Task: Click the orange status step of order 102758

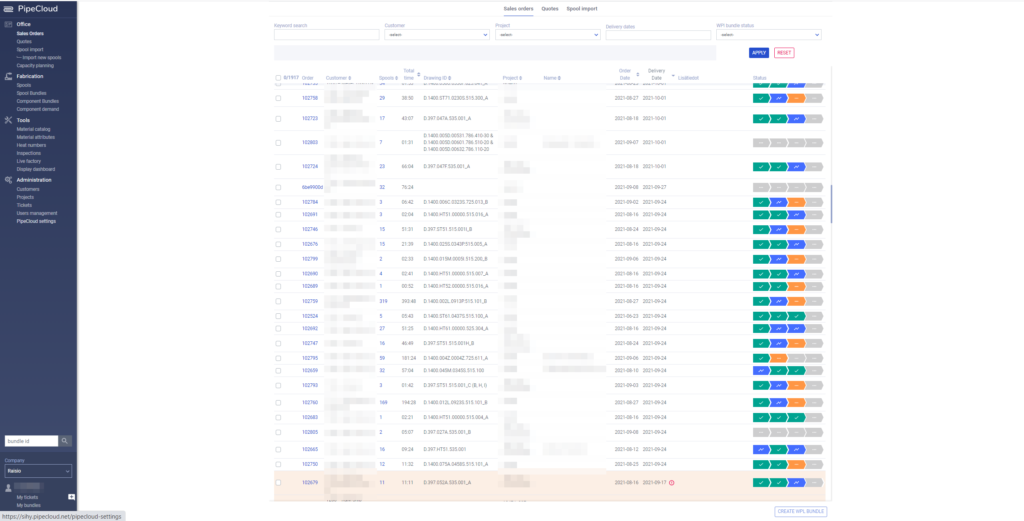Action: pos(796,99)
